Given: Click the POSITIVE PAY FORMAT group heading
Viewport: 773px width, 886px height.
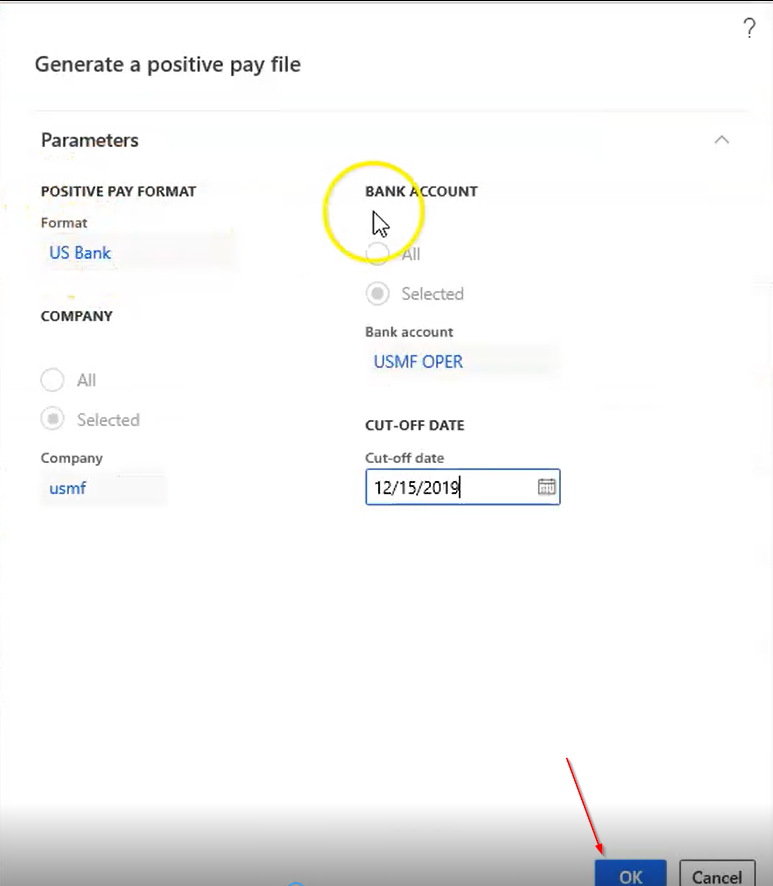Looking at the screenshot, I should tap(118, 191).
